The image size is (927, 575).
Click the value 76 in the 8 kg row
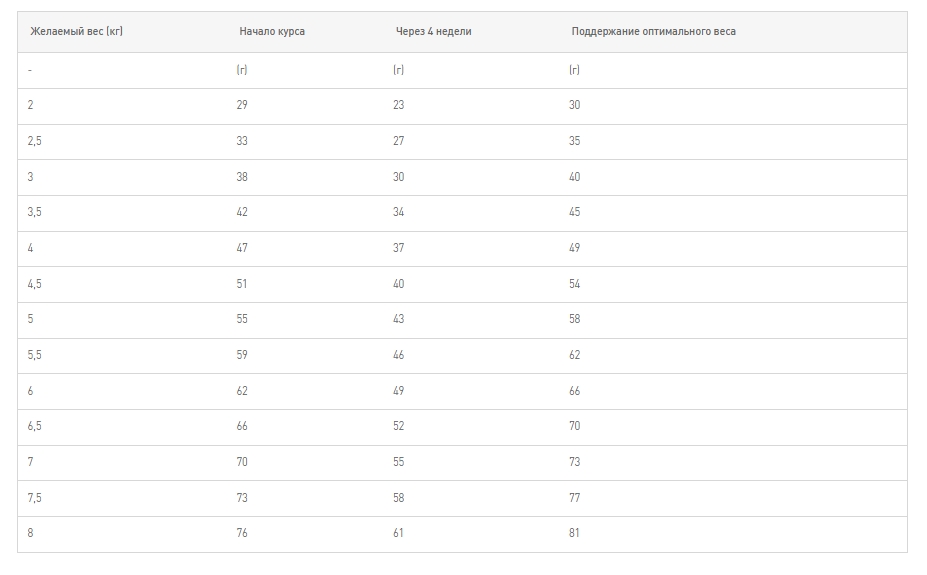(x=242, y=533)
